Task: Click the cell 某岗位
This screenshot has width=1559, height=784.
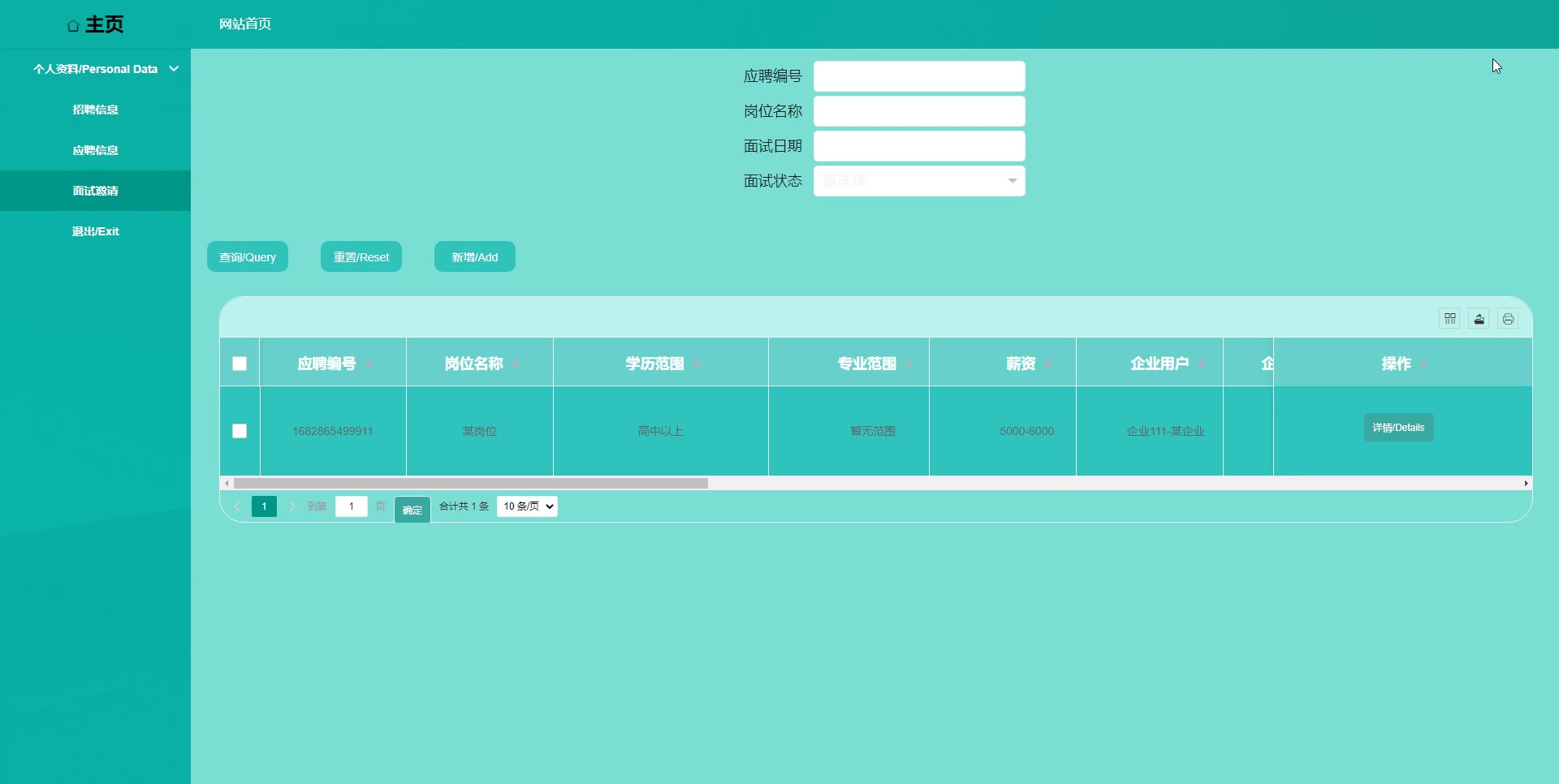Action: pos(480,431)
